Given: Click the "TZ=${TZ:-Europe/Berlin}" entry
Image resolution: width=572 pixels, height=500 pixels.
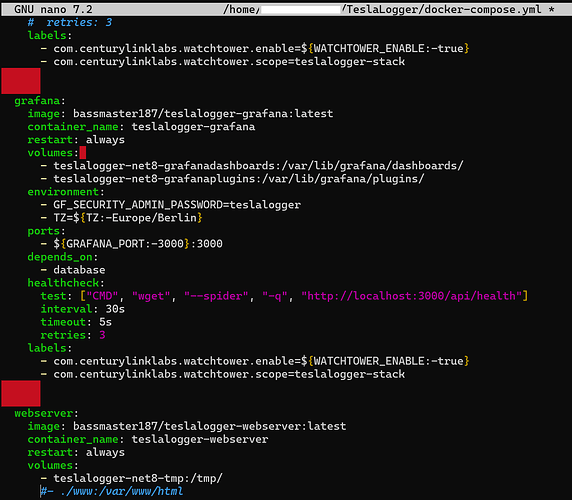Looking at the screenshot, I should tap(128, 218).
